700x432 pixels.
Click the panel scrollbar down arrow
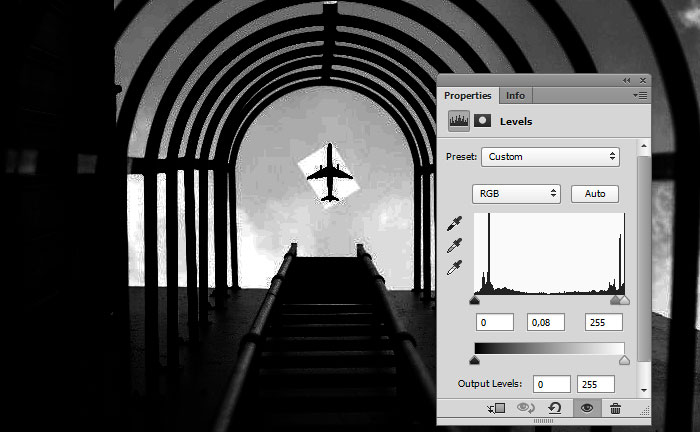644,390
